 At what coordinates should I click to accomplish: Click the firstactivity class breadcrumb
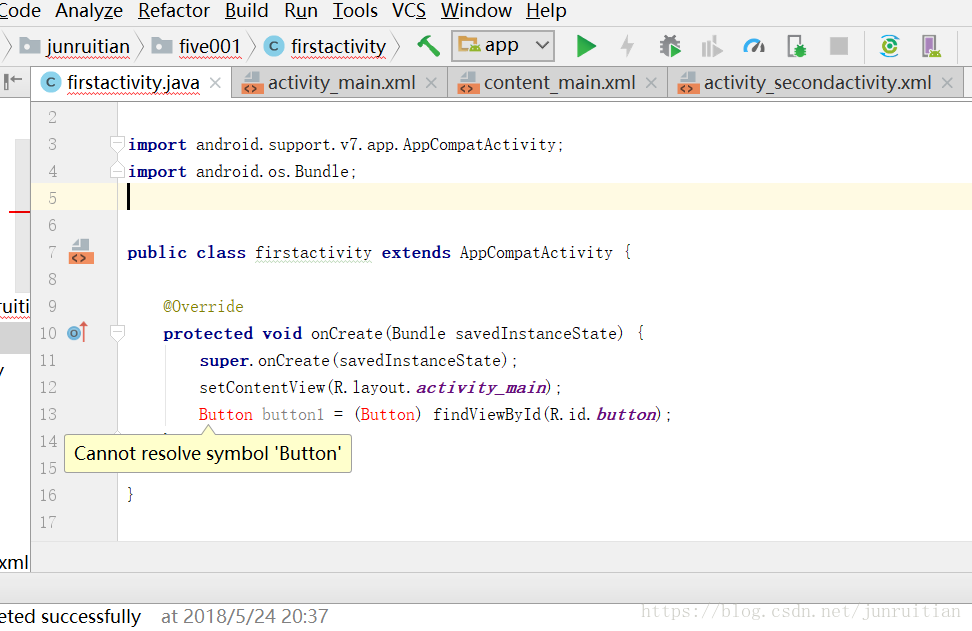click(325, 46)
